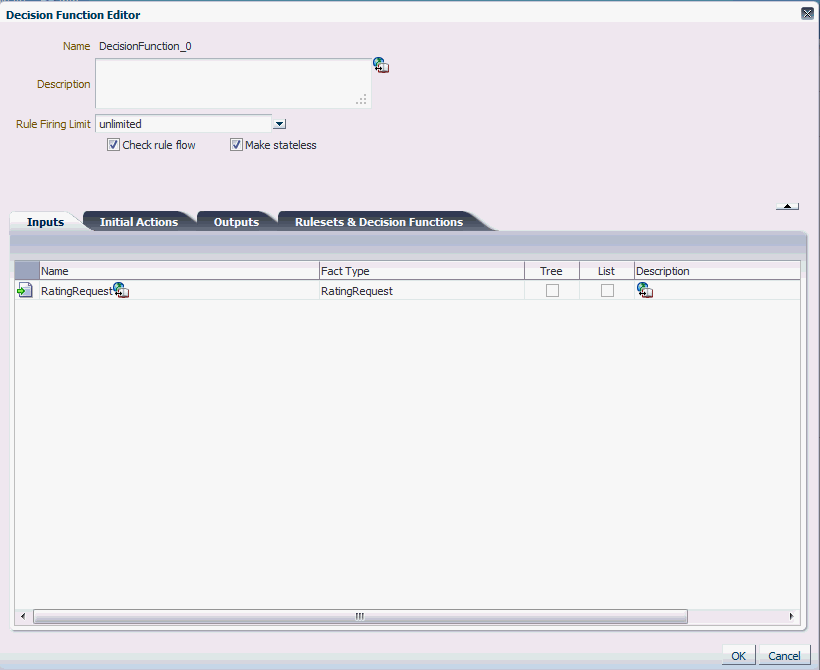
Task: Enable Tree checkbox for RatingRequest
Action: 552,290
